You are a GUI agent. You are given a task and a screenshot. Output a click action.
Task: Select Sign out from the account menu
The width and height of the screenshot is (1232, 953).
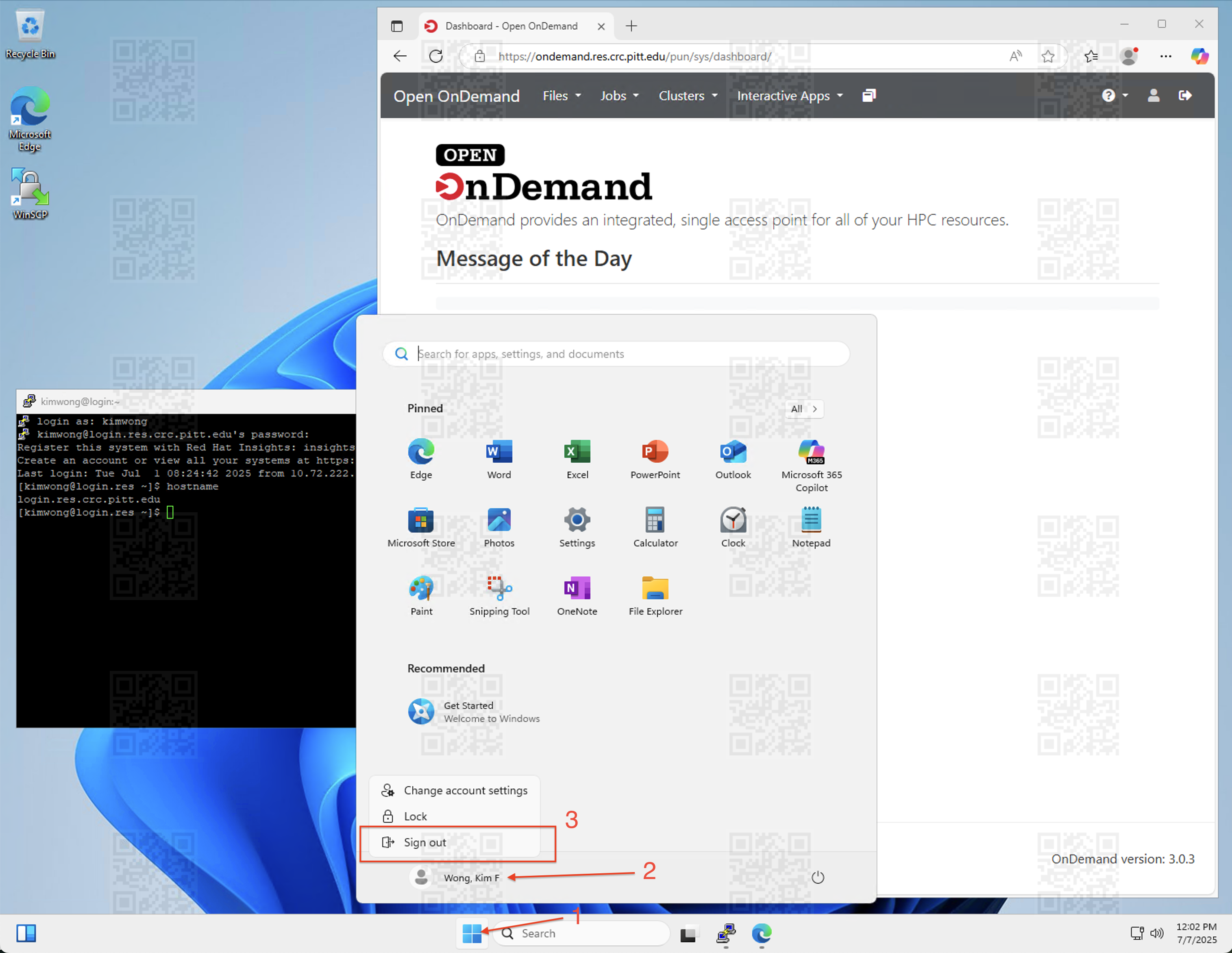click(455, 842)
